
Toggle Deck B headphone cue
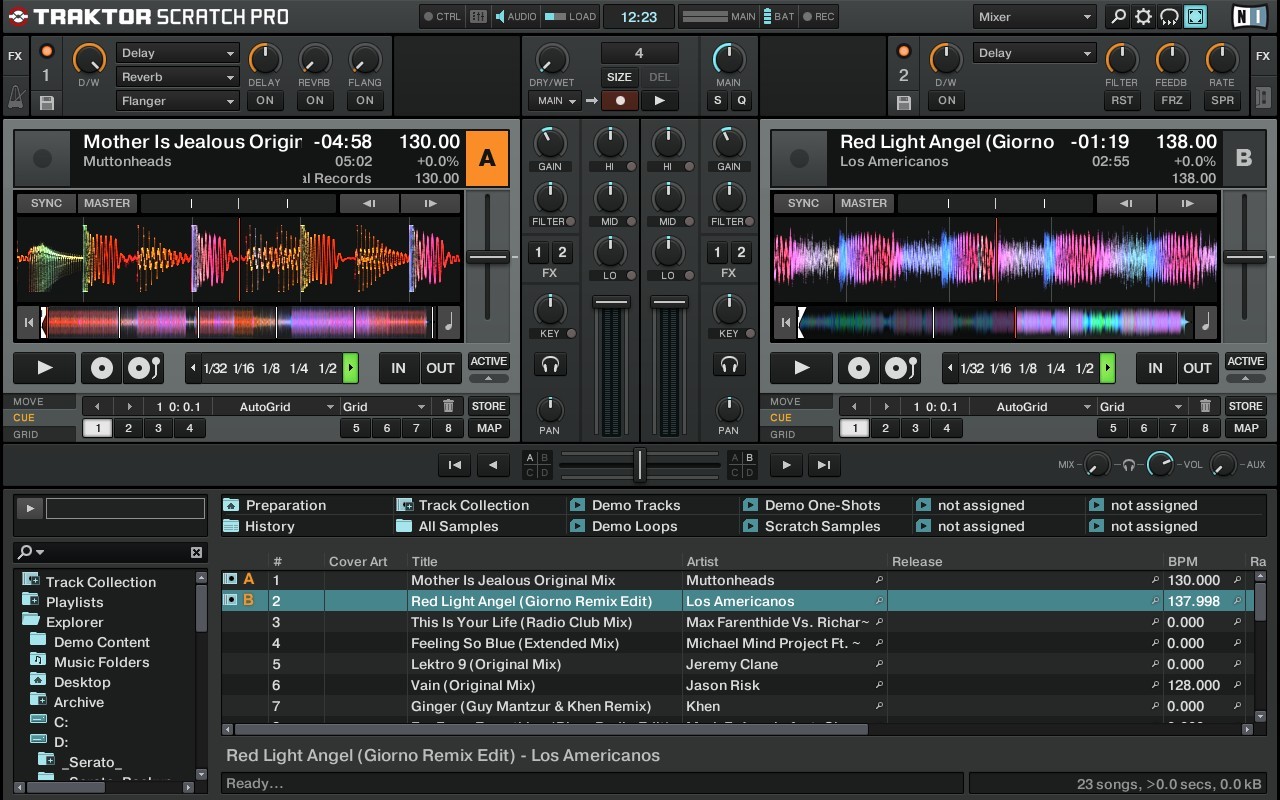click(x=729, y=364)
